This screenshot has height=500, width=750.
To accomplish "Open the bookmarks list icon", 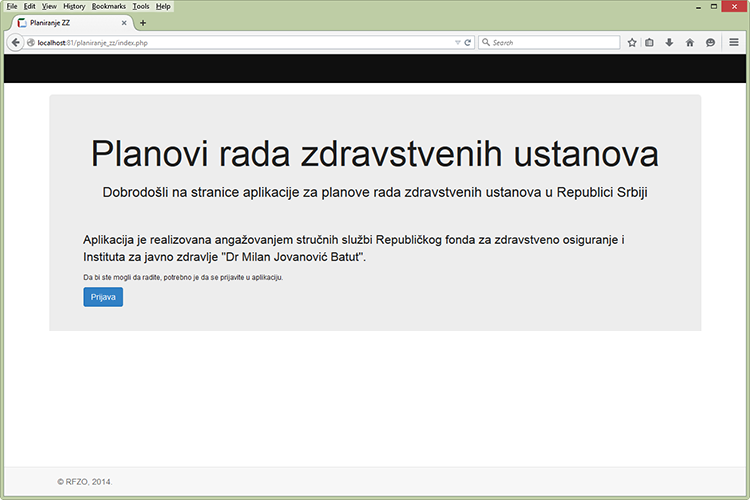I will pos(650,43).
